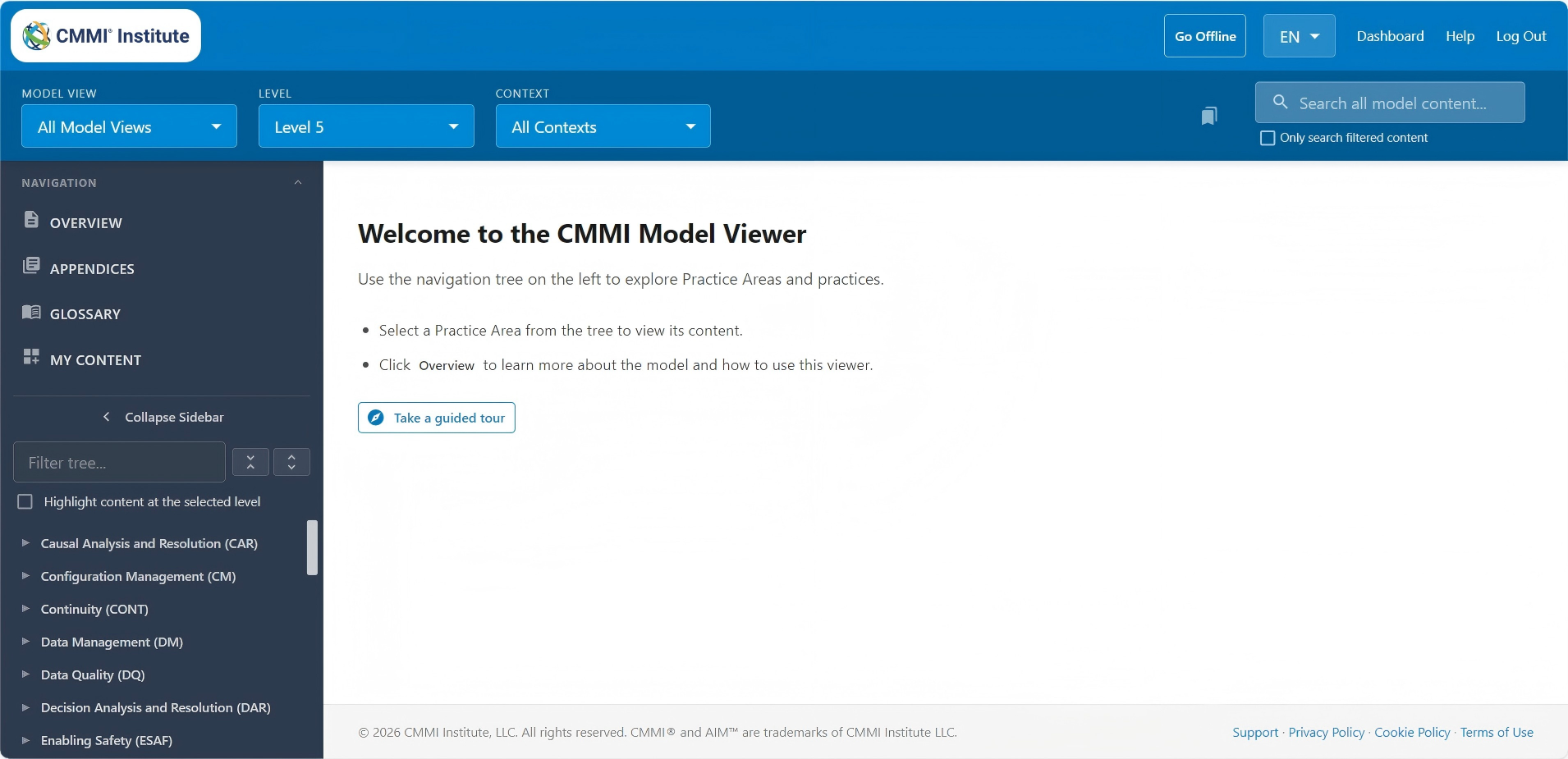This screenshot has width=1568, height=759.
Task: Open the bookmarks icon near search
Action: [x=1208, y=116]
